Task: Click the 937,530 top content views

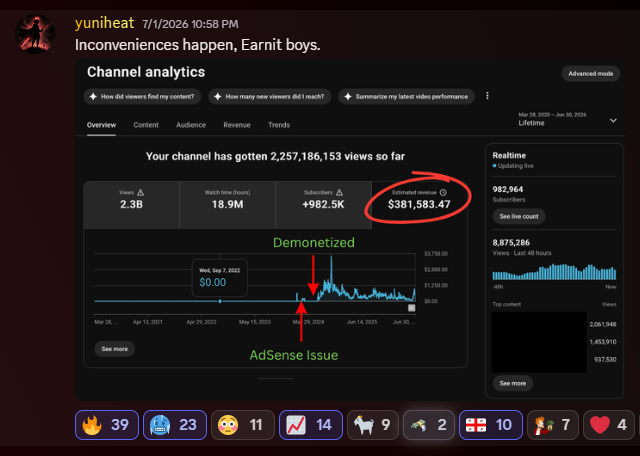Action: click(605, 360)
